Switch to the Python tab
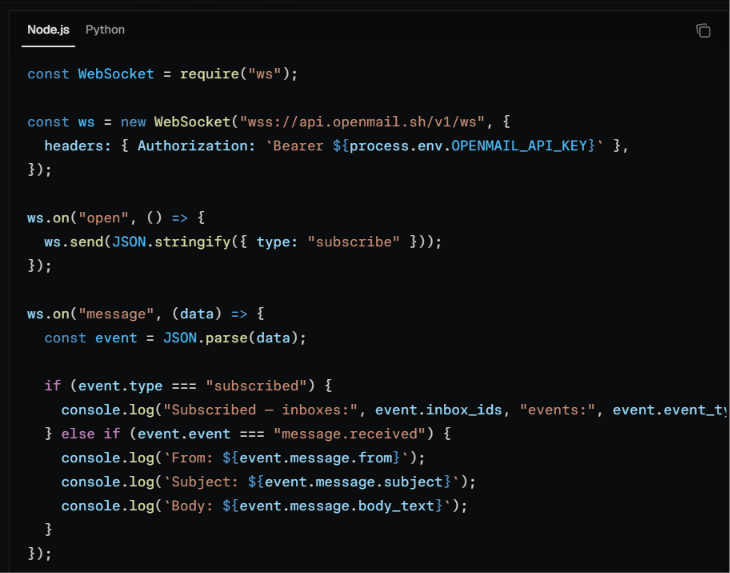The image size is (730, 573). 105,30
